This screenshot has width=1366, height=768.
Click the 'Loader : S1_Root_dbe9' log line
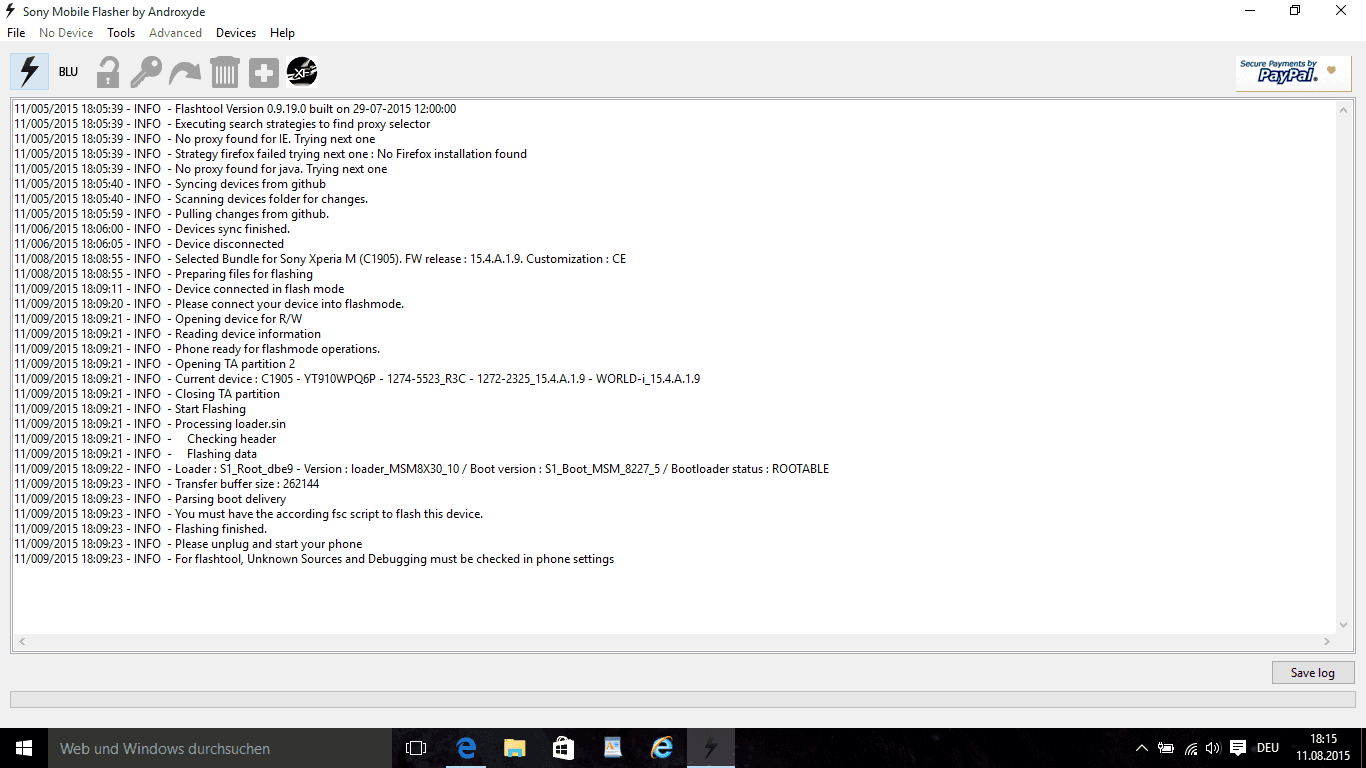click(421, 469)
